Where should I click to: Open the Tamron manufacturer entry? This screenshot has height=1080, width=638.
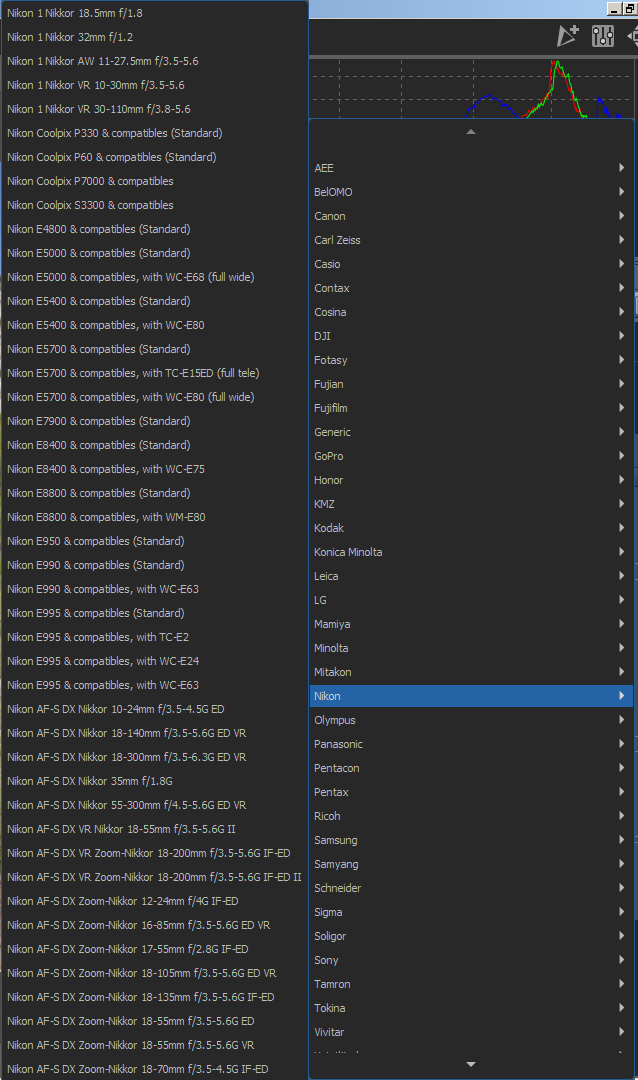[x=471, y=984]
